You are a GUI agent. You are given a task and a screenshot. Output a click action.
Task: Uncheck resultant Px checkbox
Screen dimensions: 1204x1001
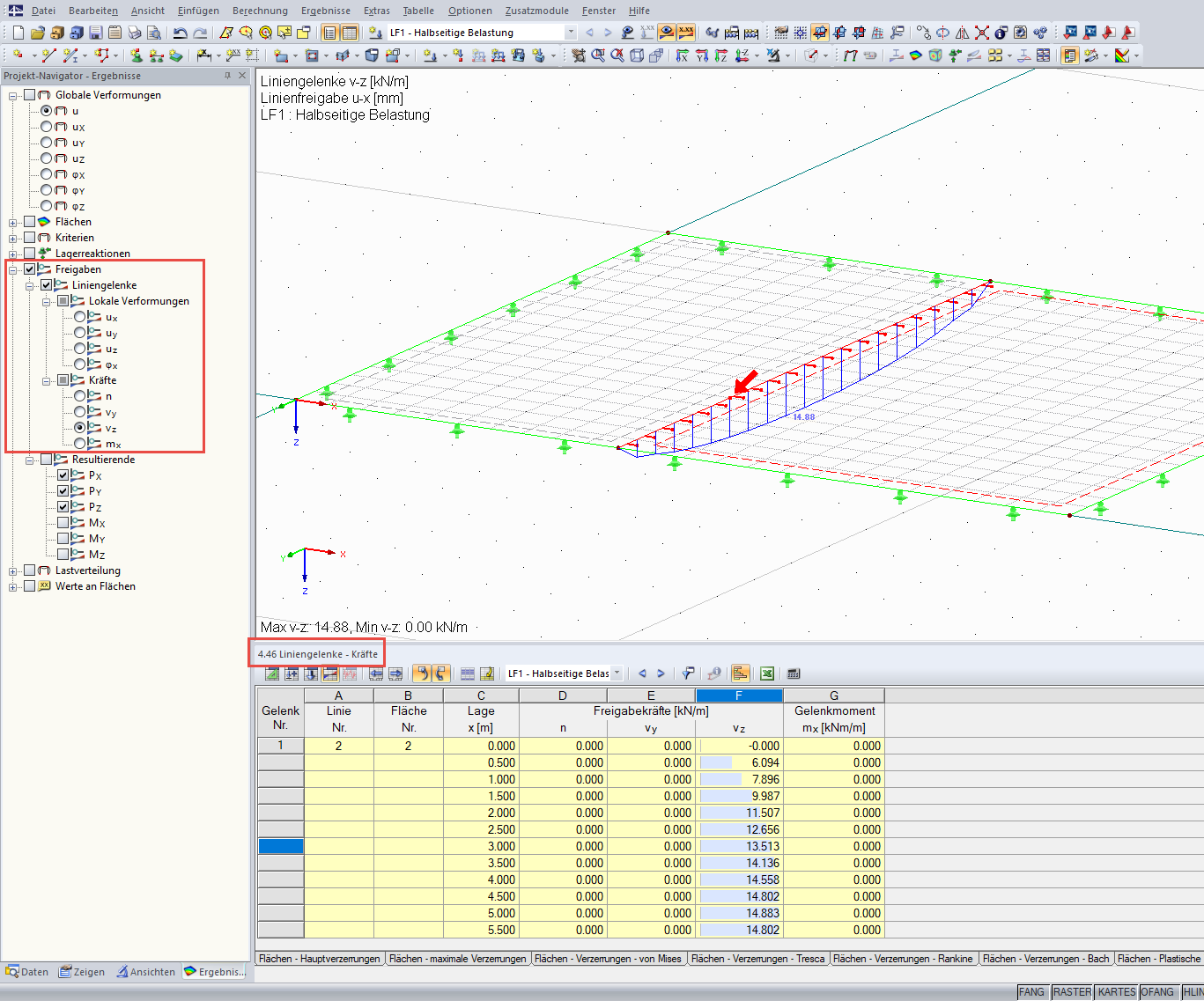point(63,475)
